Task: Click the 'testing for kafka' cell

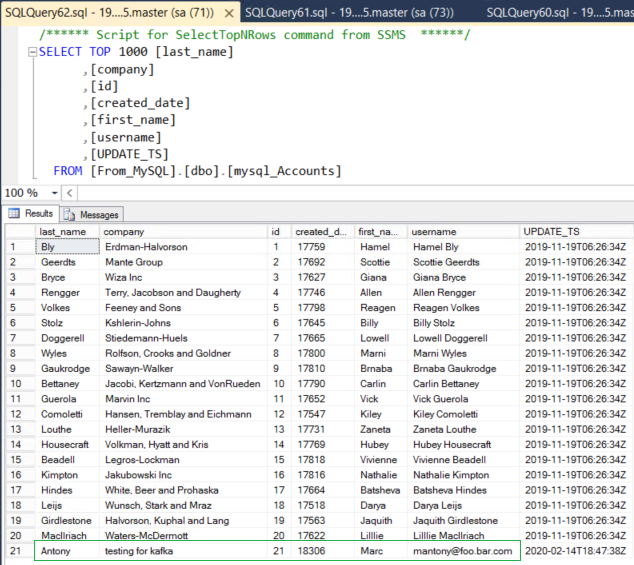Action: tap(183, 551)
